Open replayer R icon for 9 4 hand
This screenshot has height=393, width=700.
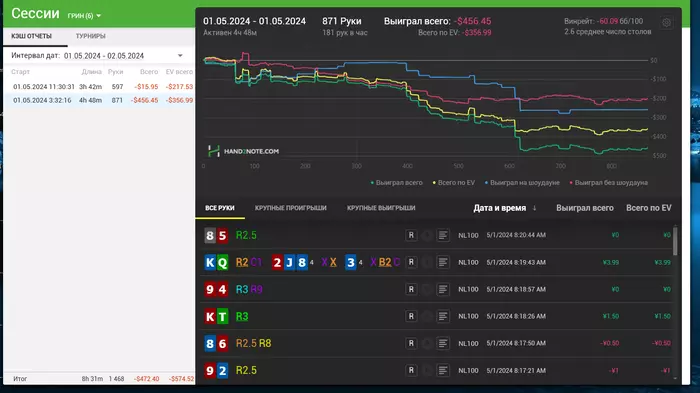click(411, 289)
